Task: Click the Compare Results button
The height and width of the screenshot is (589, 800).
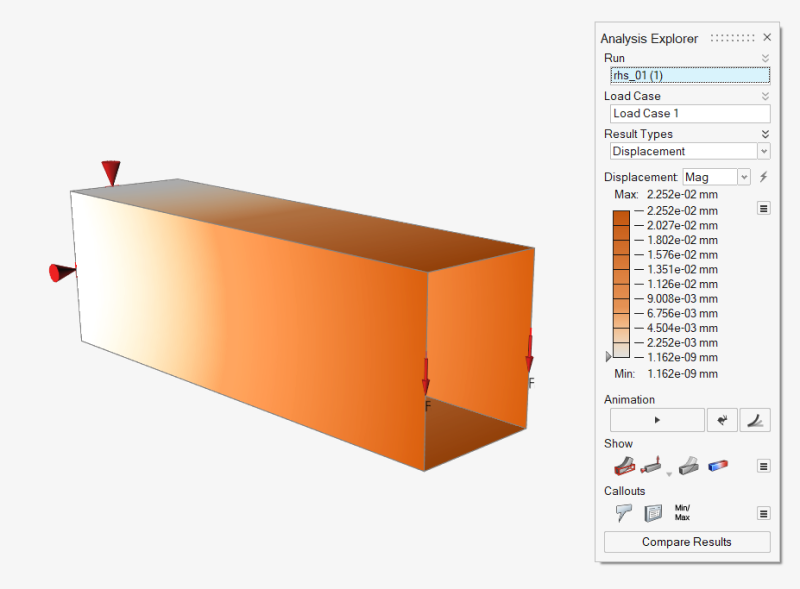Action: [687, 542]
